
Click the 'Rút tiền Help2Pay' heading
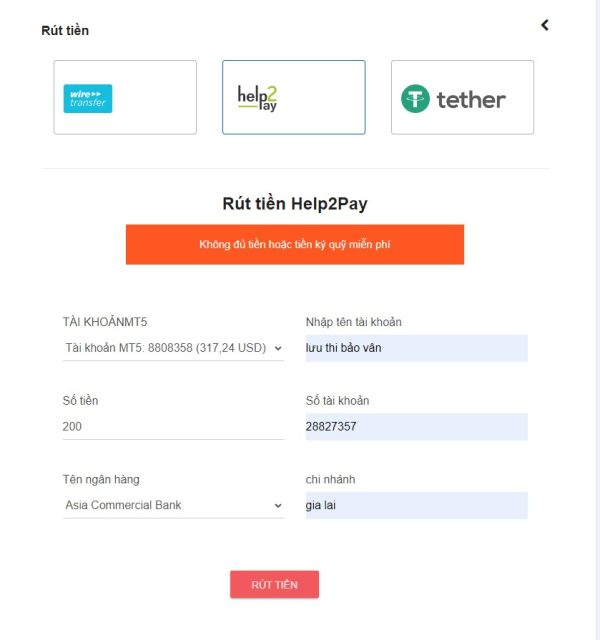(294, 204)
